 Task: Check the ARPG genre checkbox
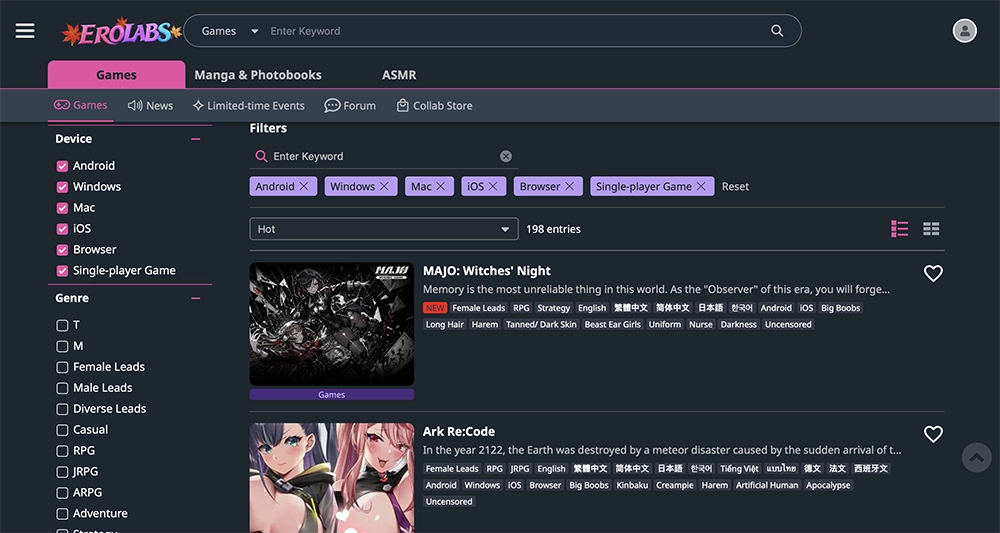coord(62,493)
